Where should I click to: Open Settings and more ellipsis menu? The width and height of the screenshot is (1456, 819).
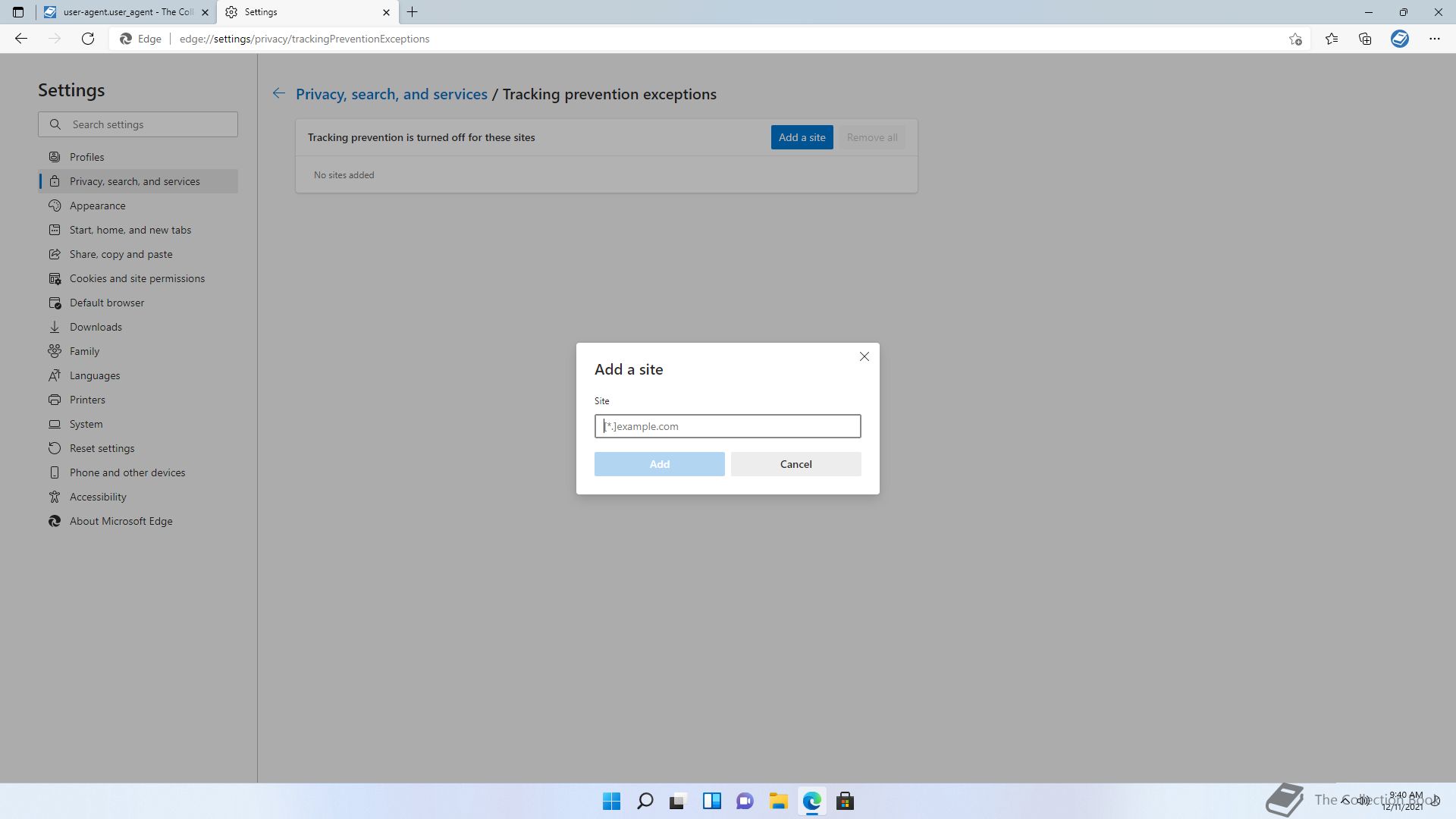pos(1435,39)
